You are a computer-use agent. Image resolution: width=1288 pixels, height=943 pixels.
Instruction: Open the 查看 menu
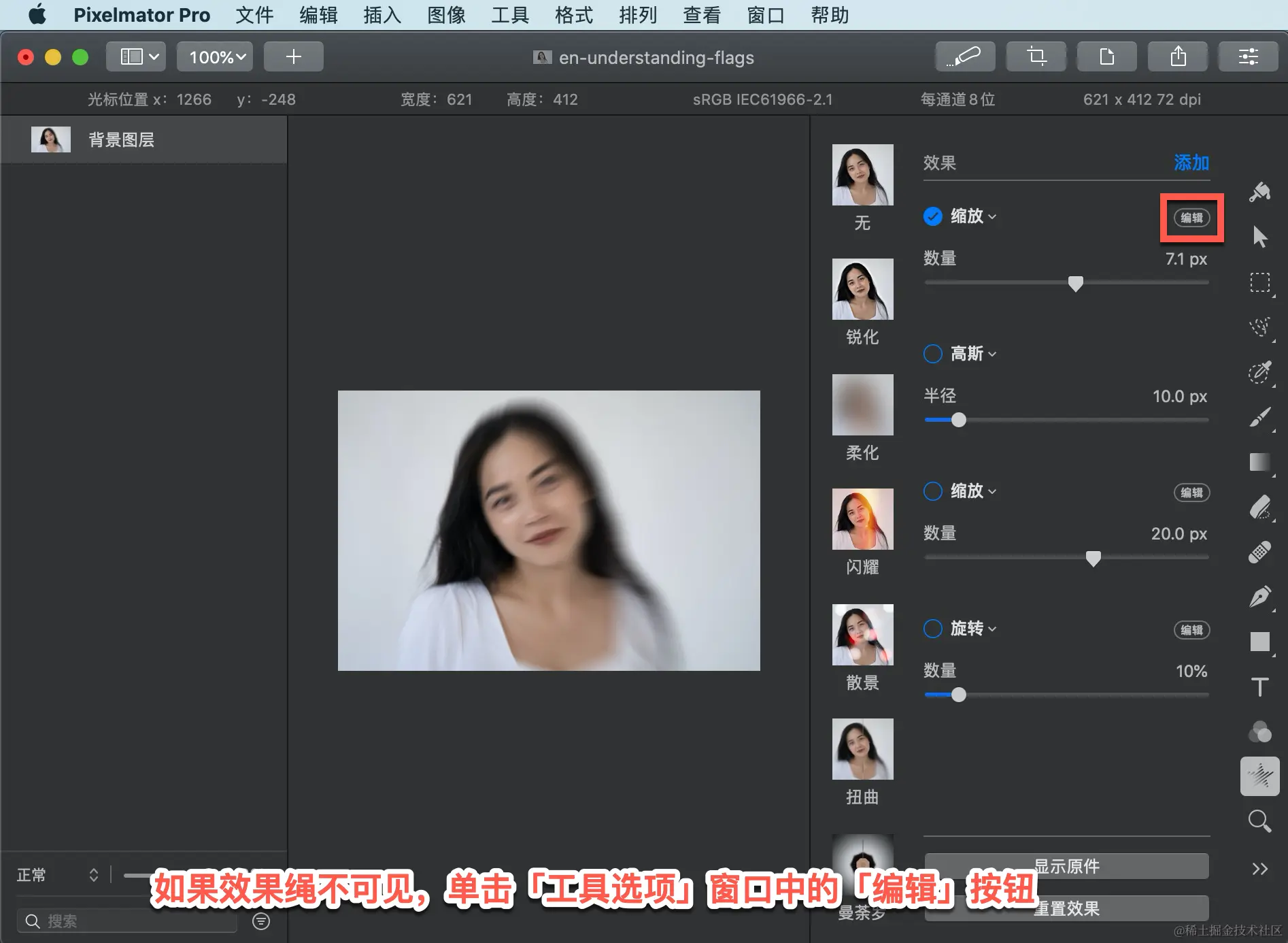point(702,15)
